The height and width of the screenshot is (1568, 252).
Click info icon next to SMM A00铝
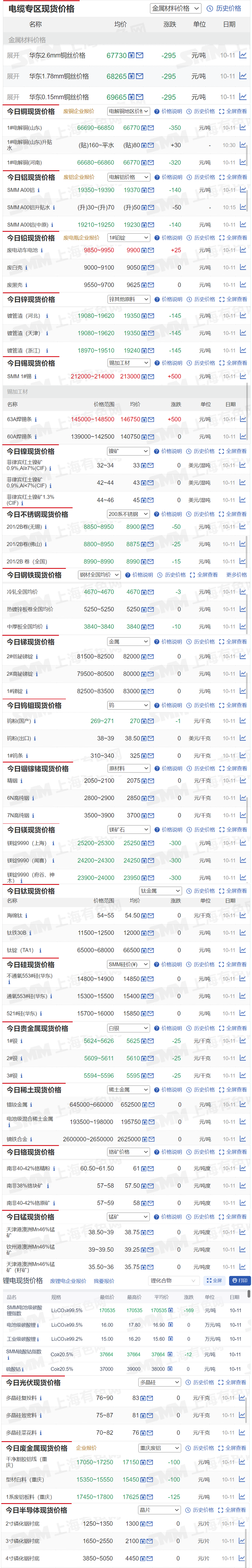coord(39,190)
